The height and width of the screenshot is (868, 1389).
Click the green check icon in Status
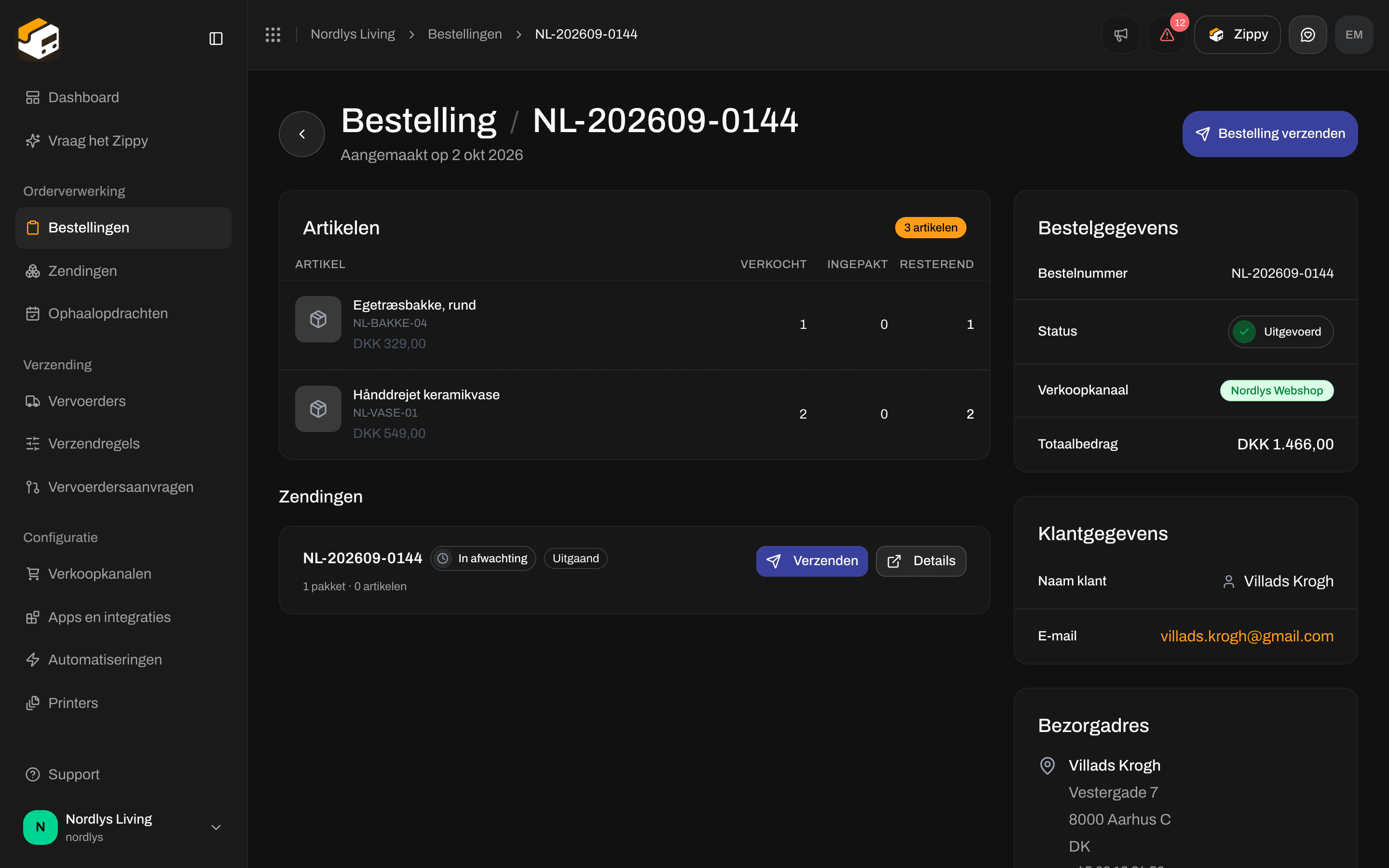tap(1244, 332)
